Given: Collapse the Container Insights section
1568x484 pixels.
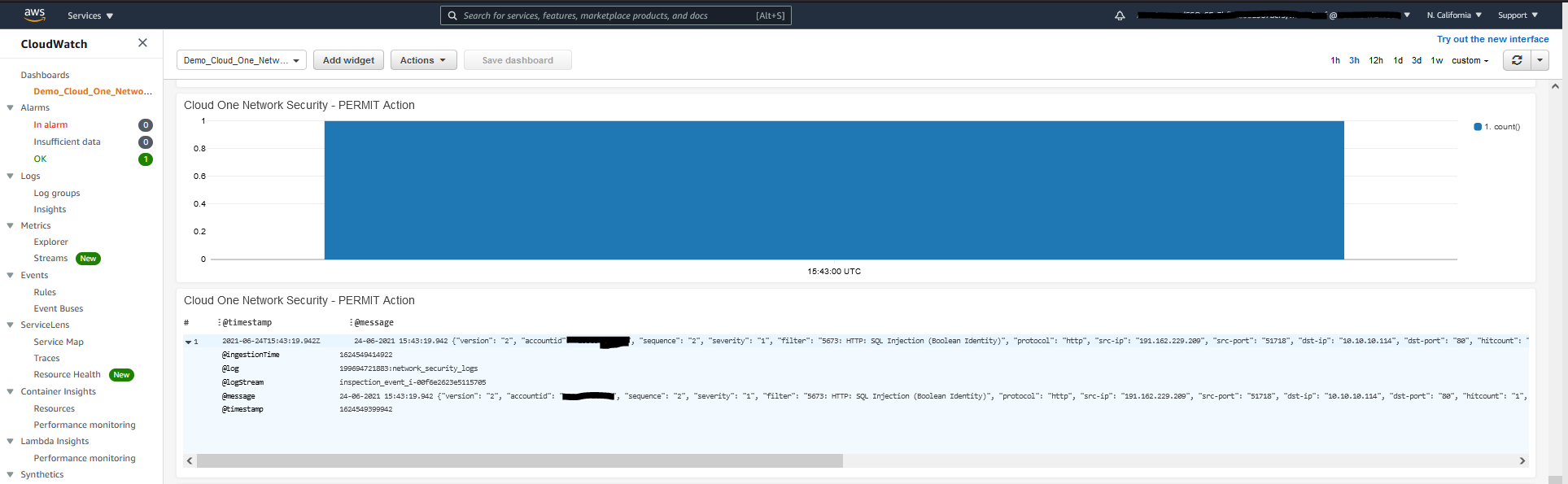Looking at the screenshot, I should [10, 391].
